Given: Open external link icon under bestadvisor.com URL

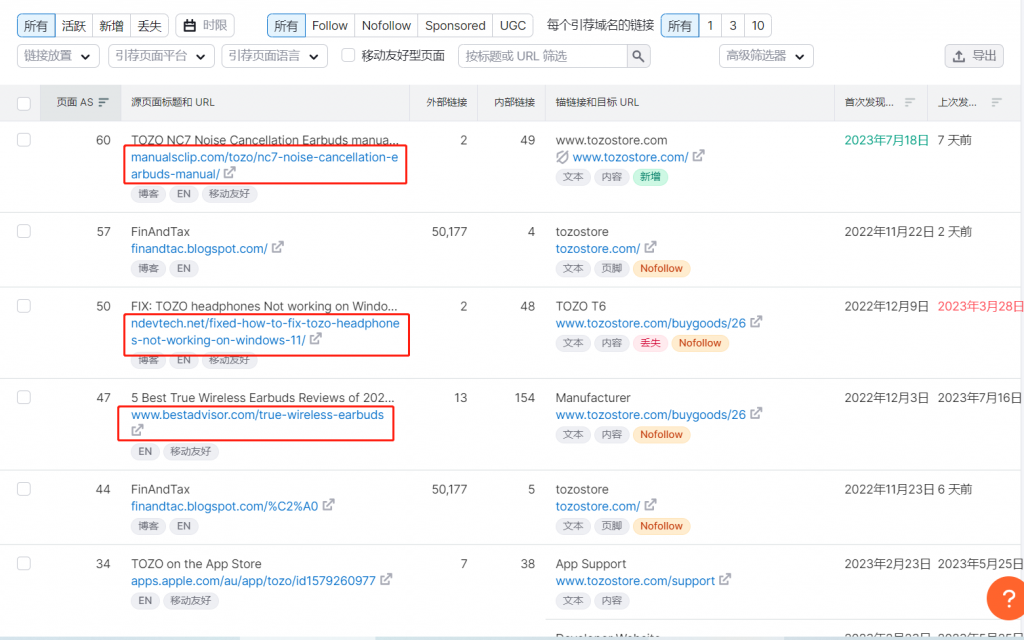Looking at the screenshot, I should 137,430.
